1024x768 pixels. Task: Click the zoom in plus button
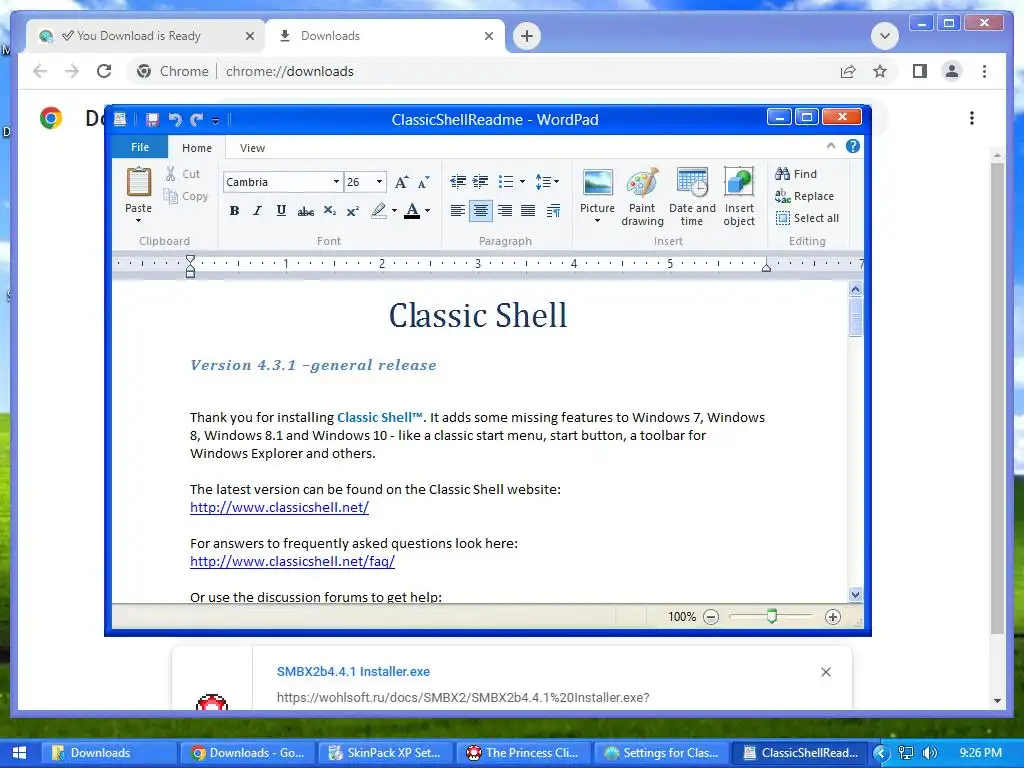[833, 617]
